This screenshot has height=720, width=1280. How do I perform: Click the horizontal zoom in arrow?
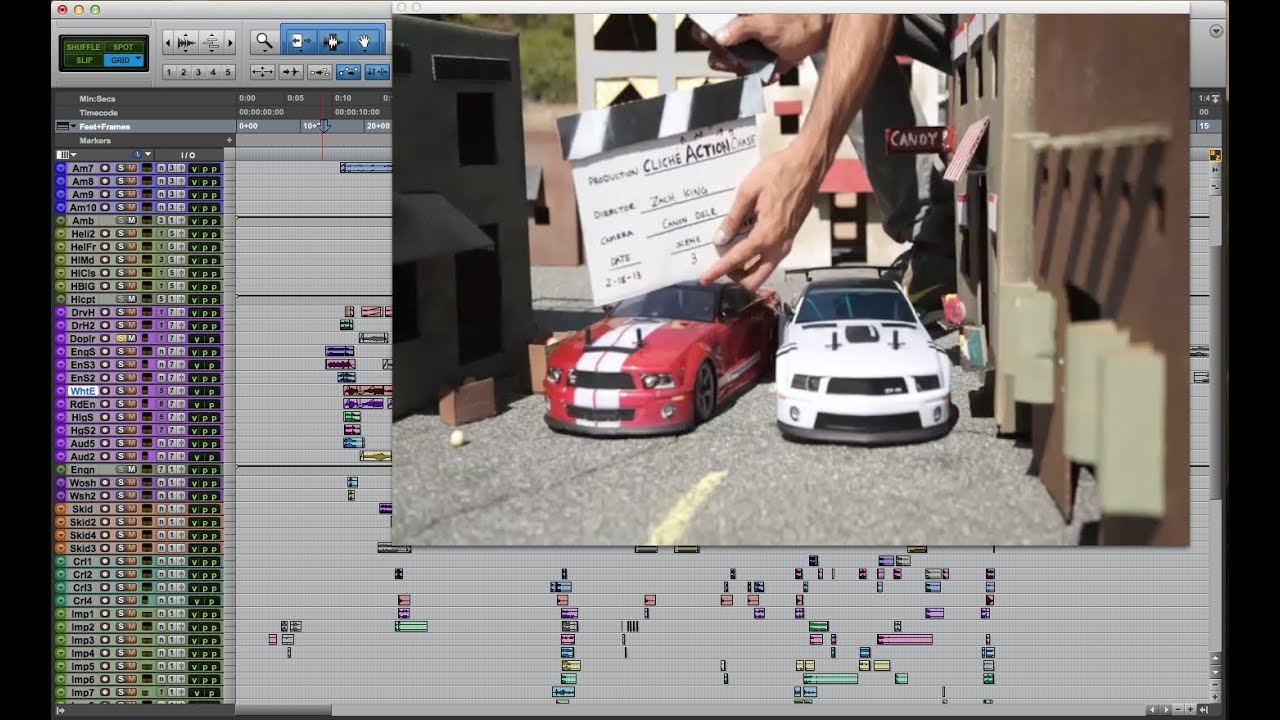click(230, 42)
